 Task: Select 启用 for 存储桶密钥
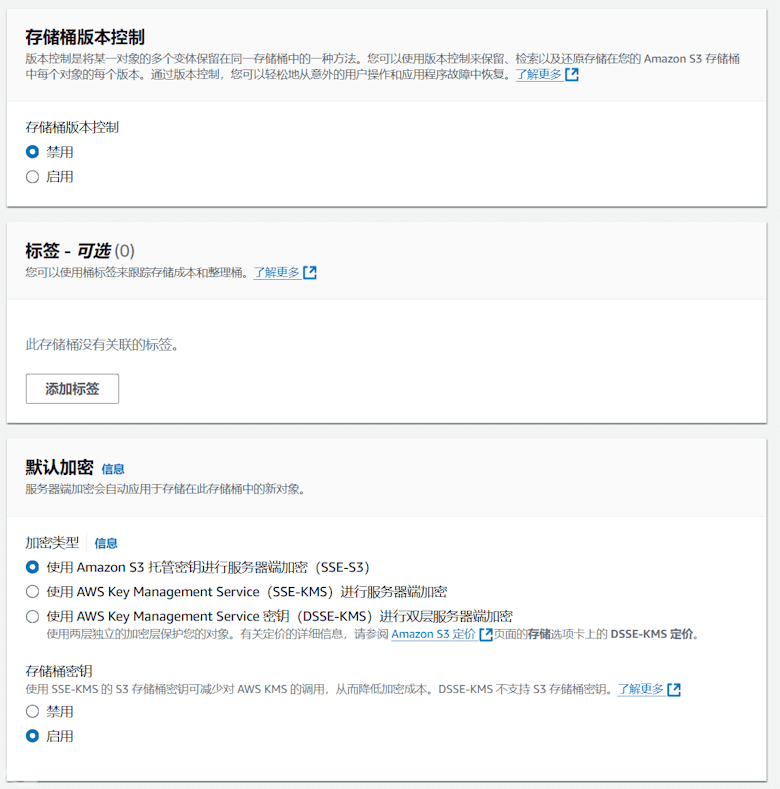pyautogui.click(x=32, y=736)
